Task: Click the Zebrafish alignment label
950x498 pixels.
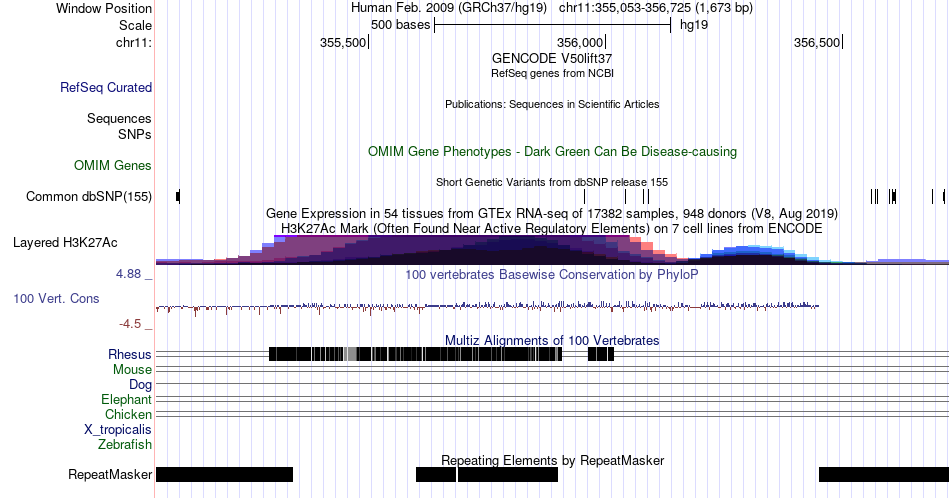Action: [125, 445]
